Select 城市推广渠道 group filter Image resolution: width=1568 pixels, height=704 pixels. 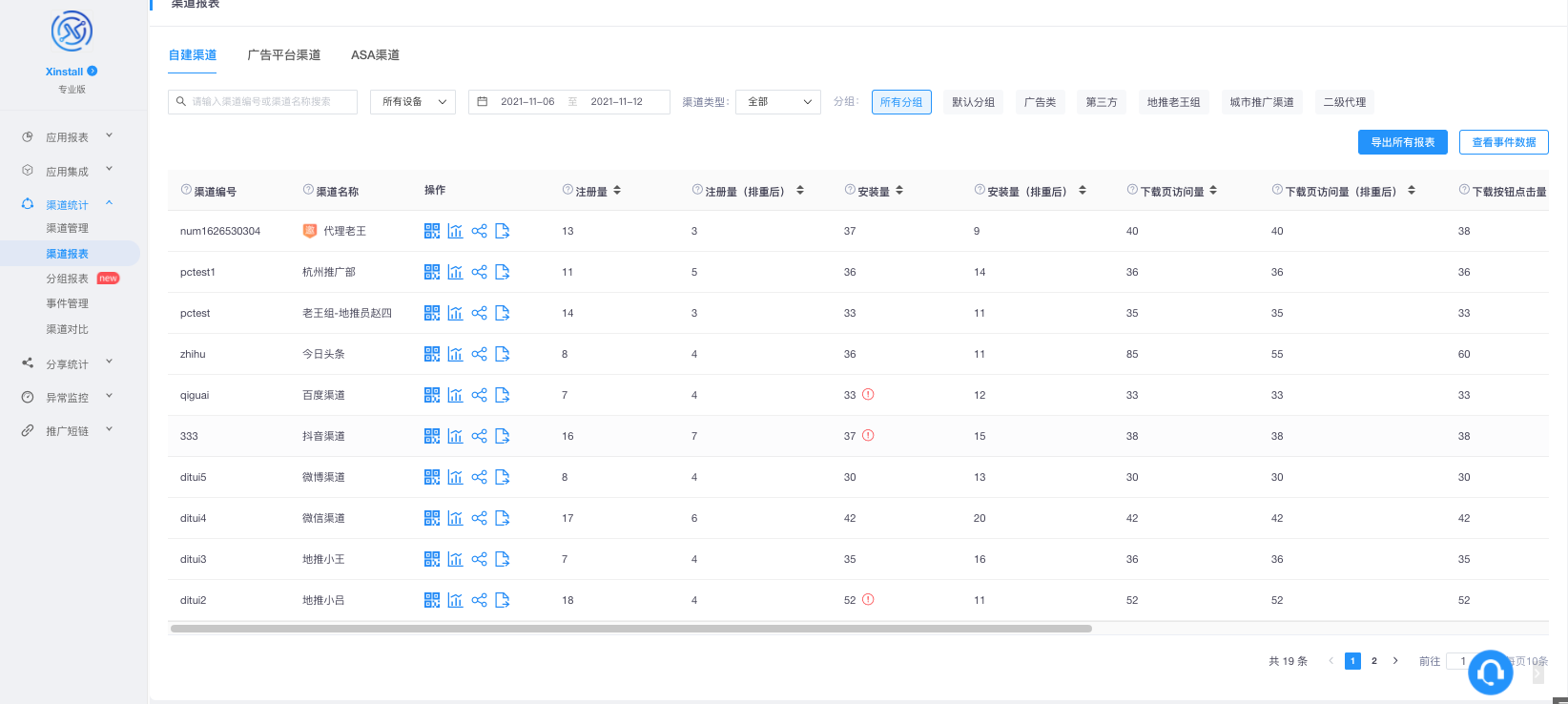[x=1262, y=102]
